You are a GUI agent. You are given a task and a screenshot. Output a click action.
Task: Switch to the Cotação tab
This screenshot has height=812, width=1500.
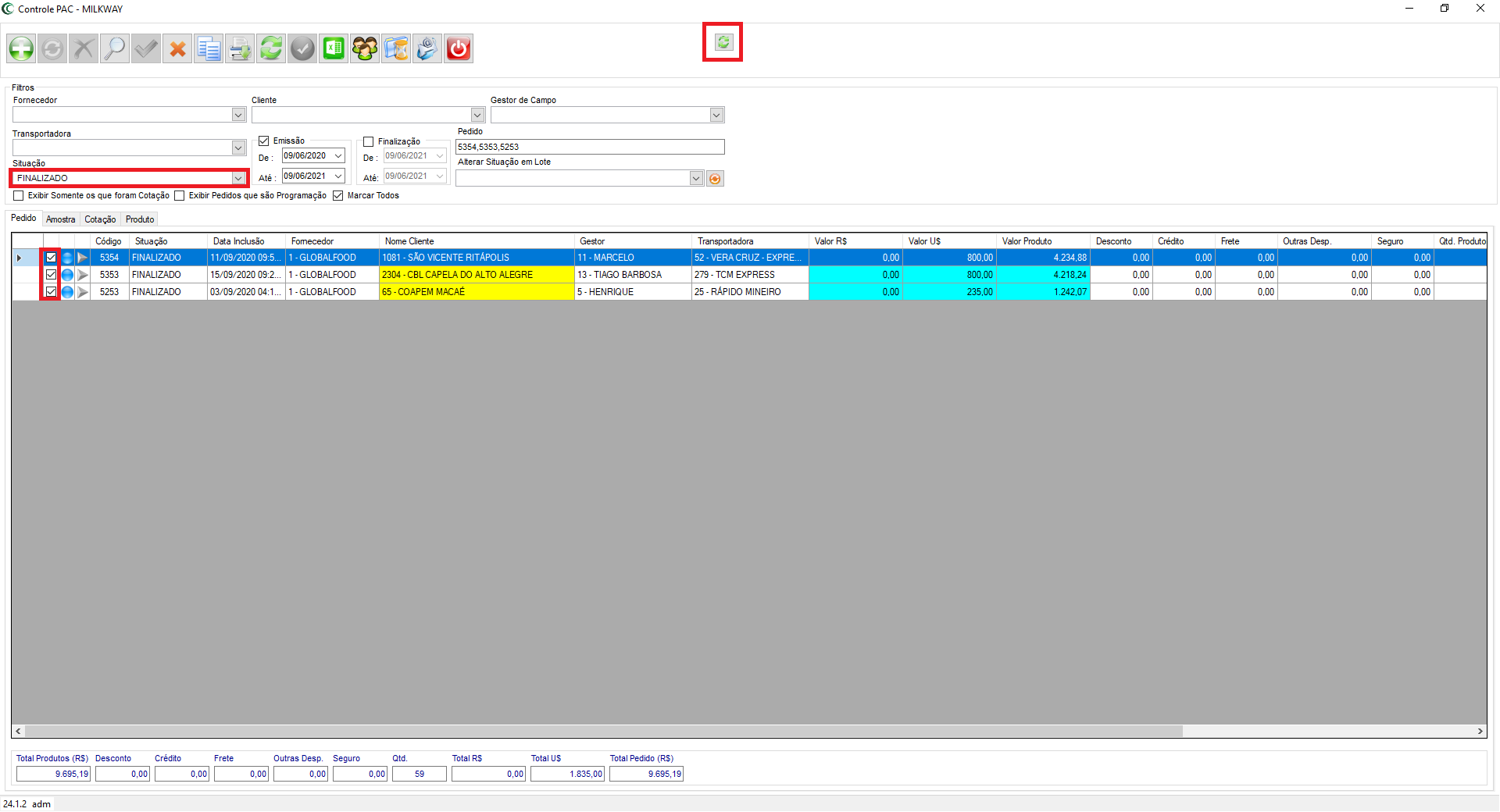point(100,219)
